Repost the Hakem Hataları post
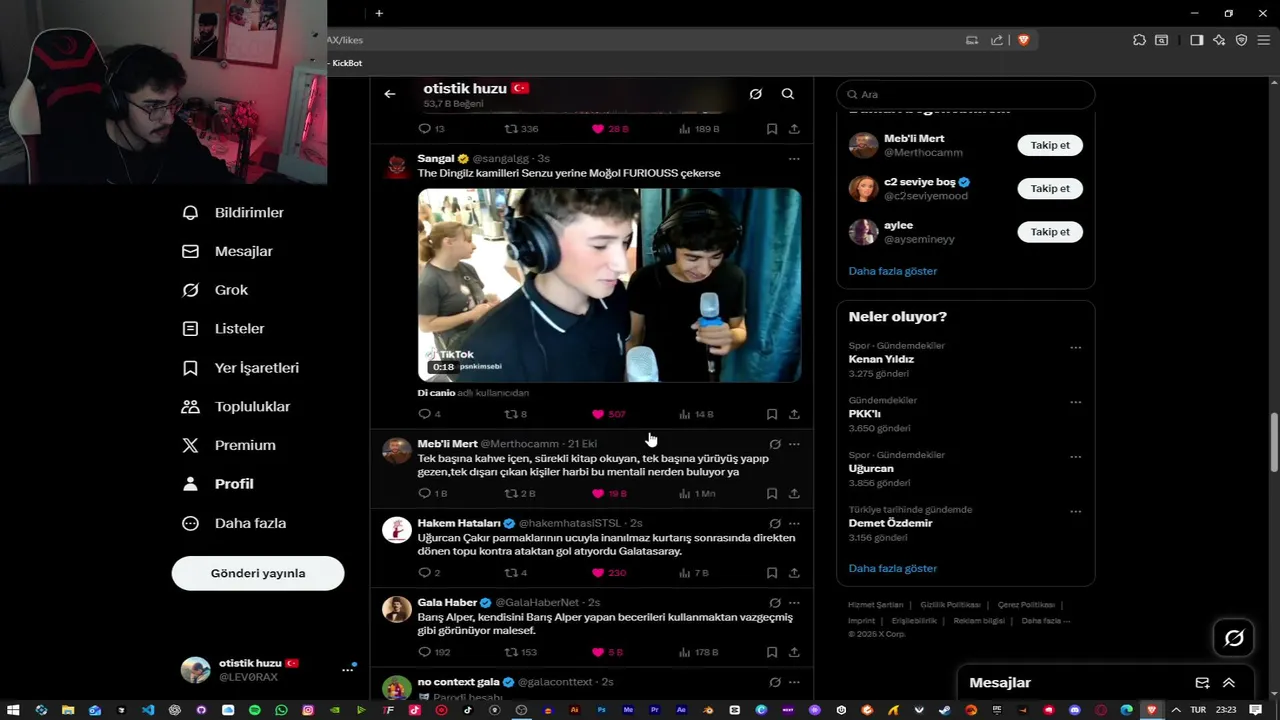This screenshot has width=1280, height=720. (510, 573)
